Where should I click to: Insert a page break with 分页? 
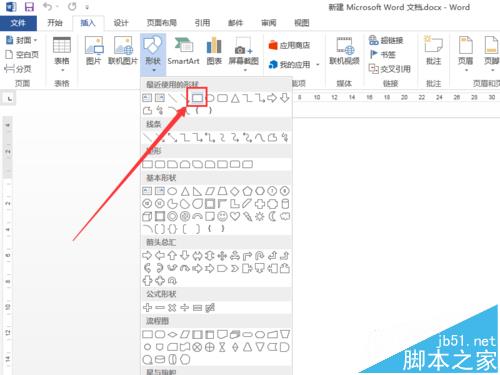coord(18,69)
